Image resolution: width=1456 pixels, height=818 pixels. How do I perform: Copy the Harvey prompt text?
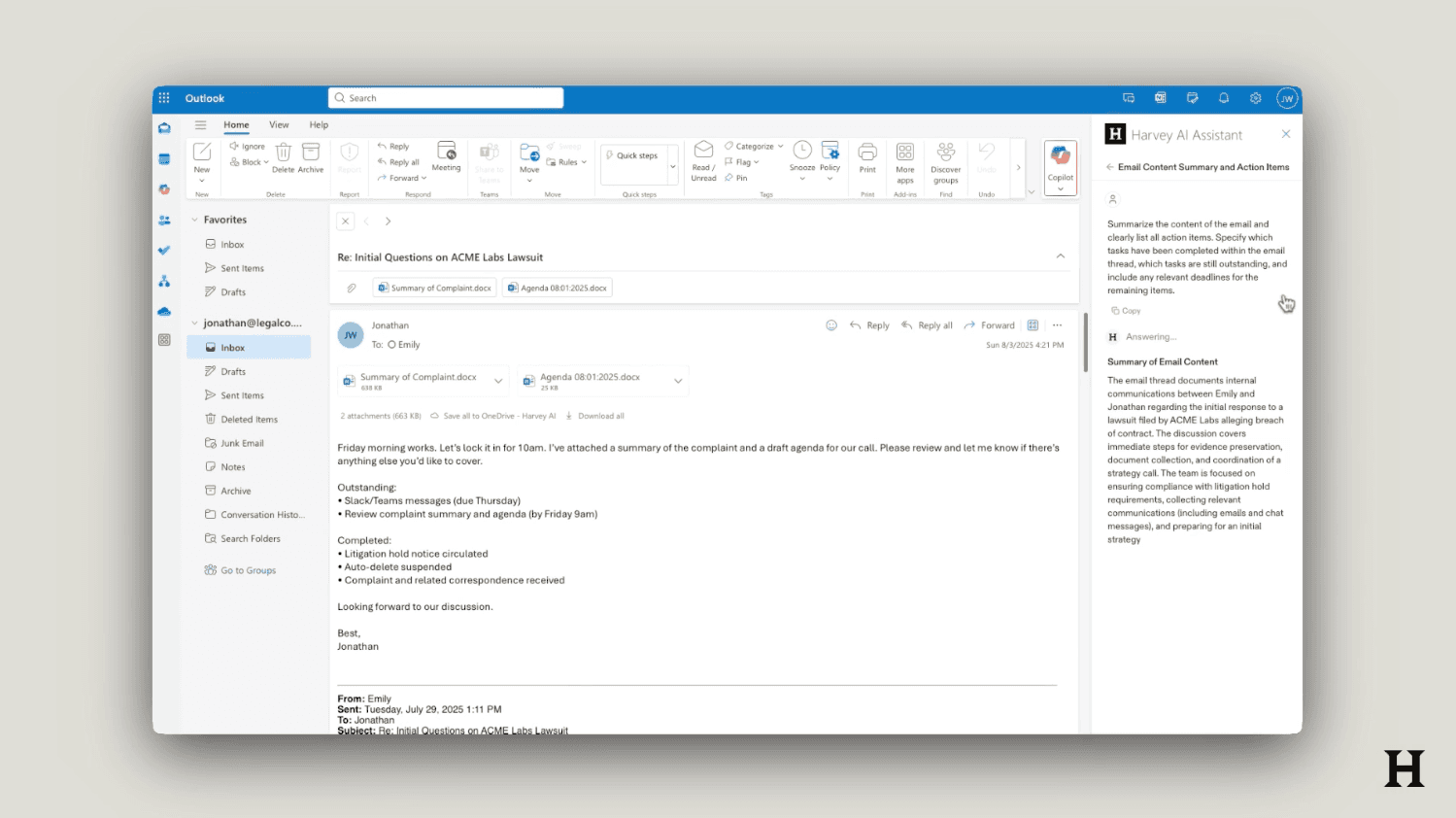pos(1126,311)
